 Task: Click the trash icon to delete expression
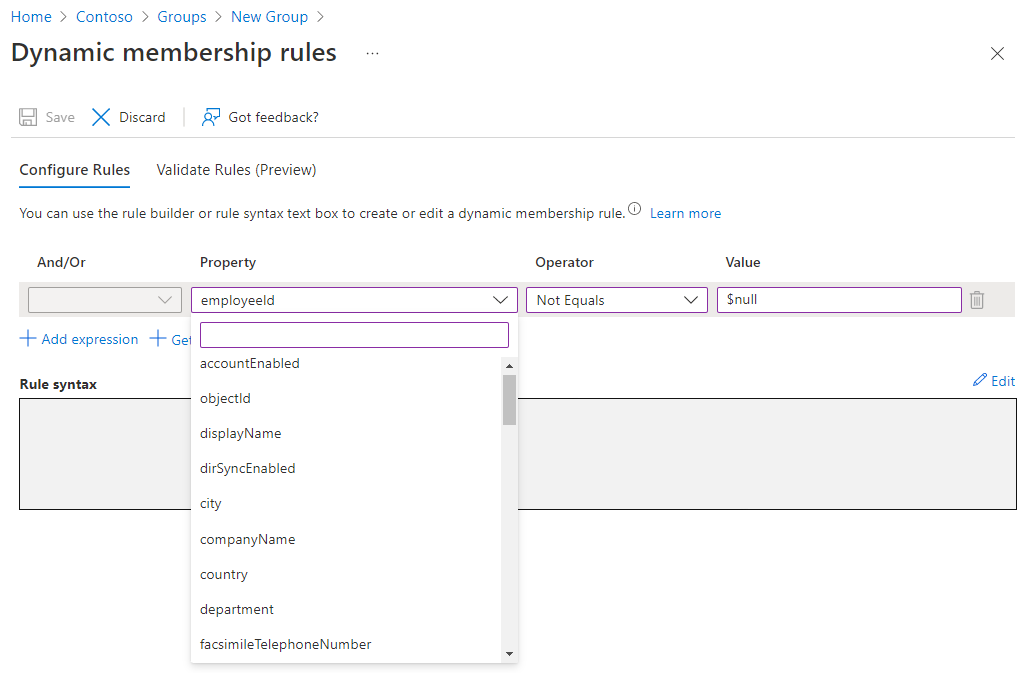(977, 300)
